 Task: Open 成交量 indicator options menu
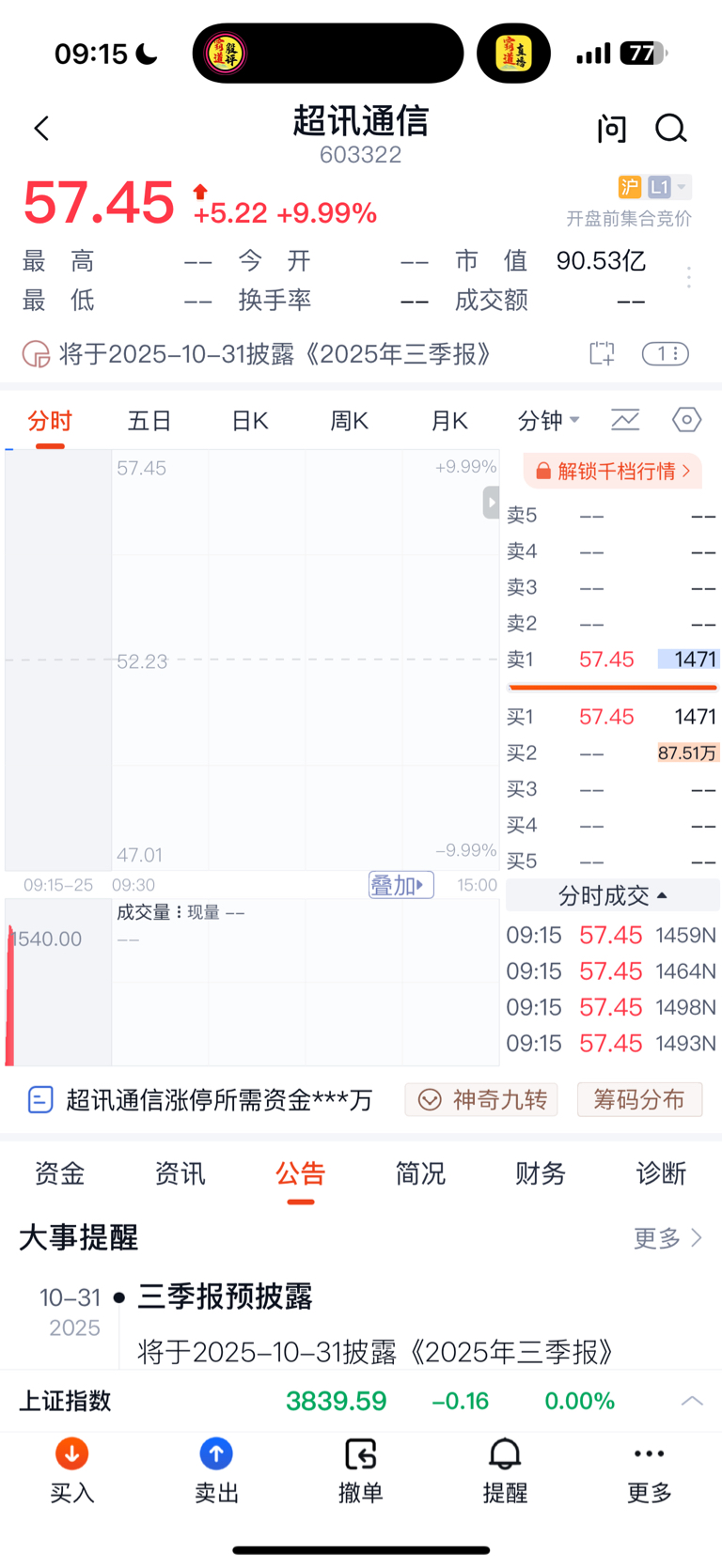(x=179, y=912)
